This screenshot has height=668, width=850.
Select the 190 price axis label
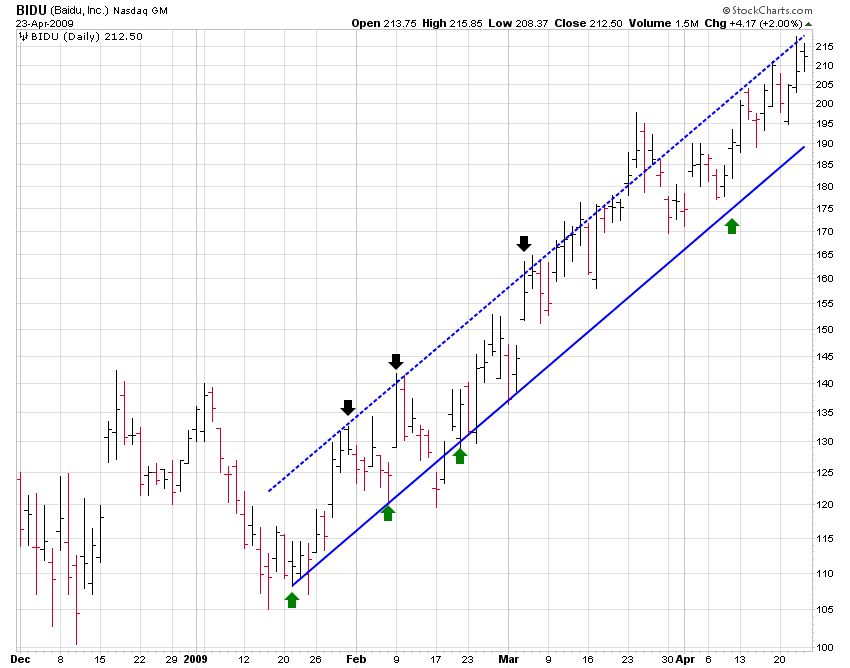coord(825,144)
